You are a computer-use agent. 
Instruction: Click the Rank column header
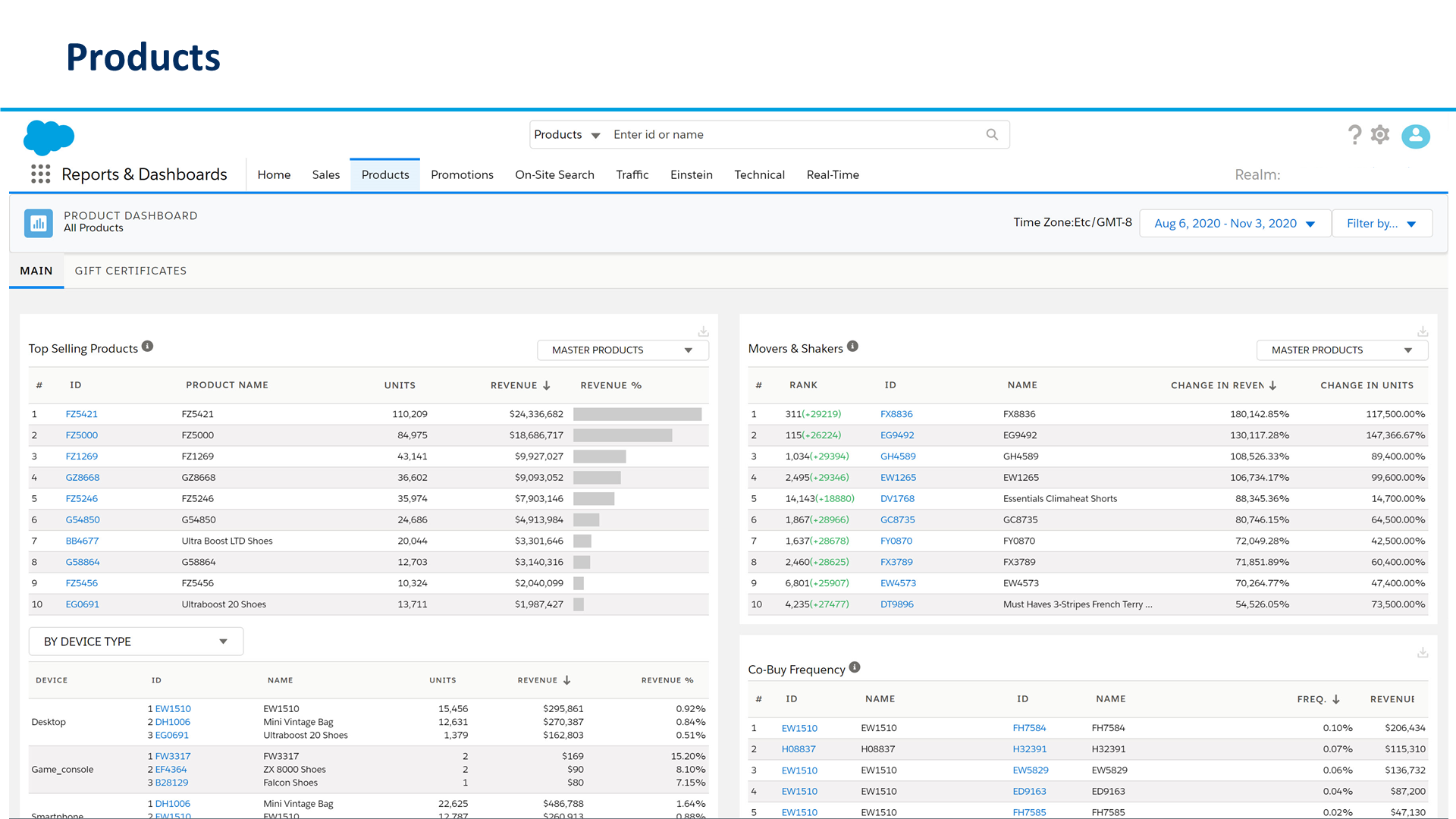coord(803,385)
